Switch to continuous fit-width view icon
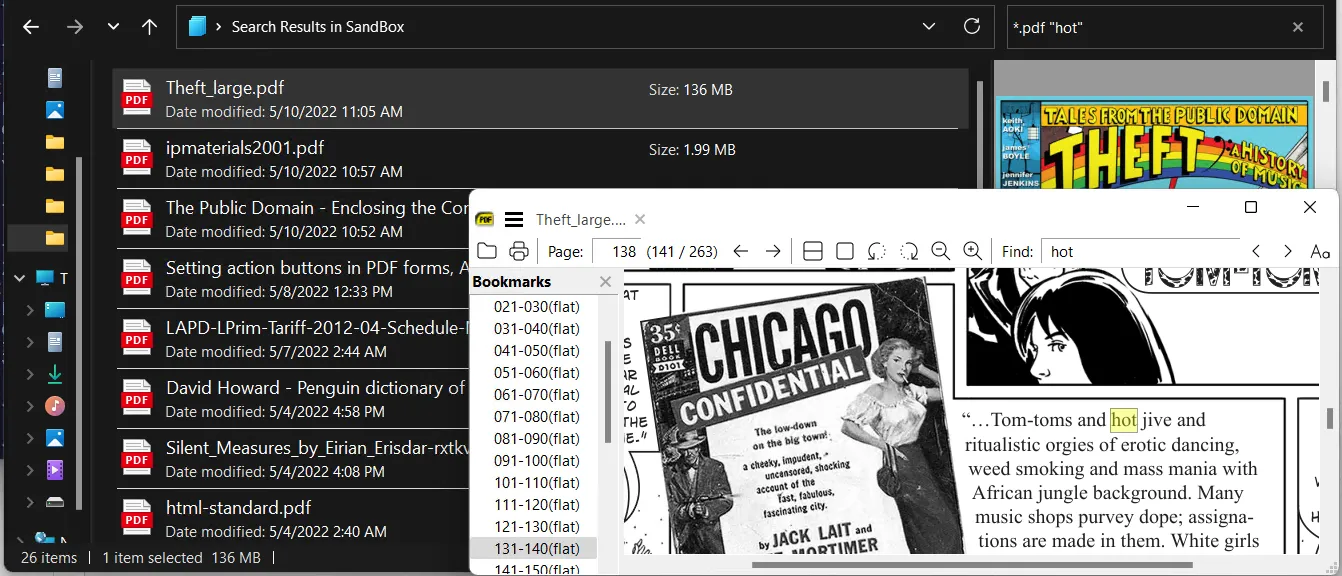Image resolution: width=1342 pixels, height=576 pixels. 813,251
